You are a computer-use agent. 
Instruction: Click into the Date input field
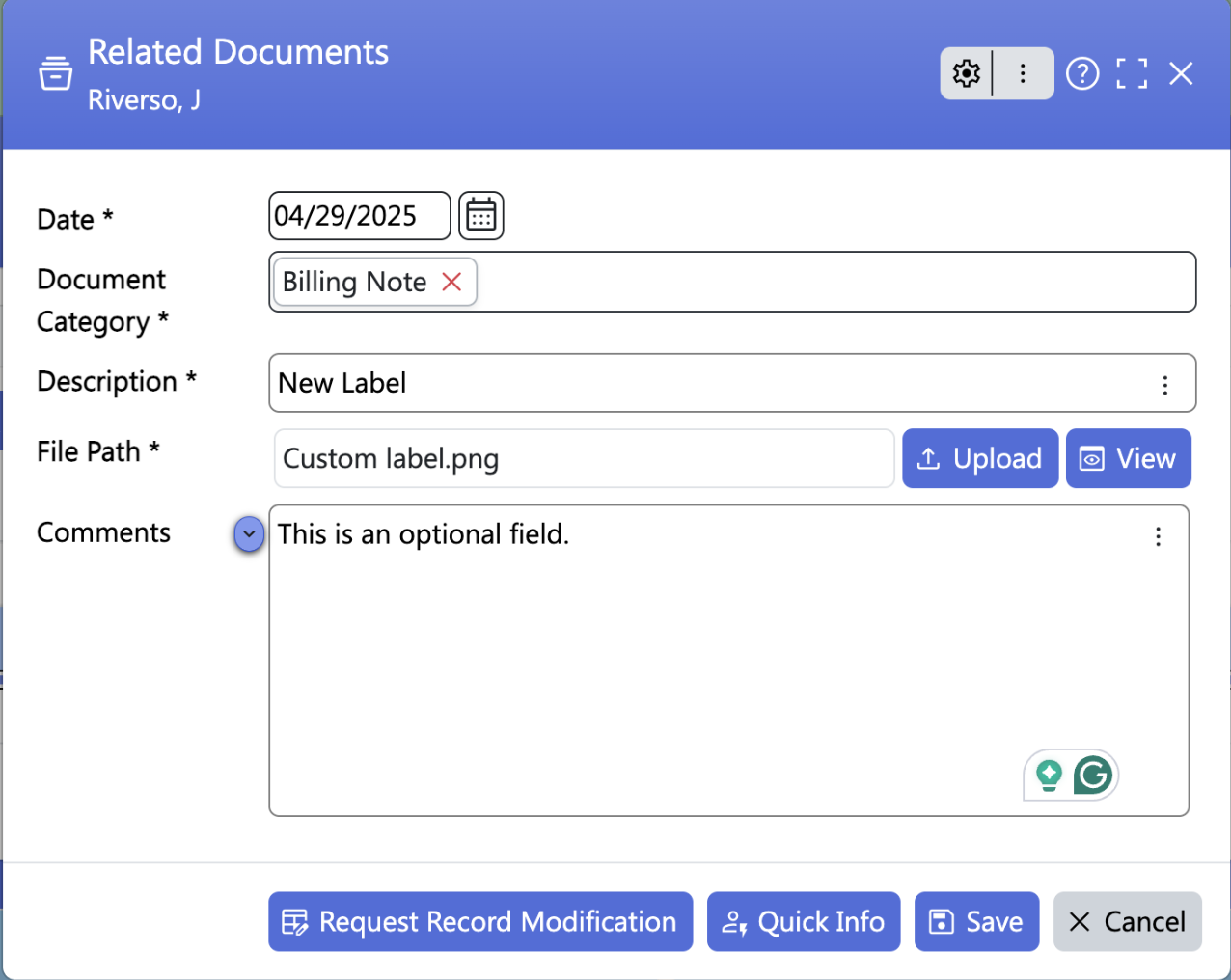359,215
